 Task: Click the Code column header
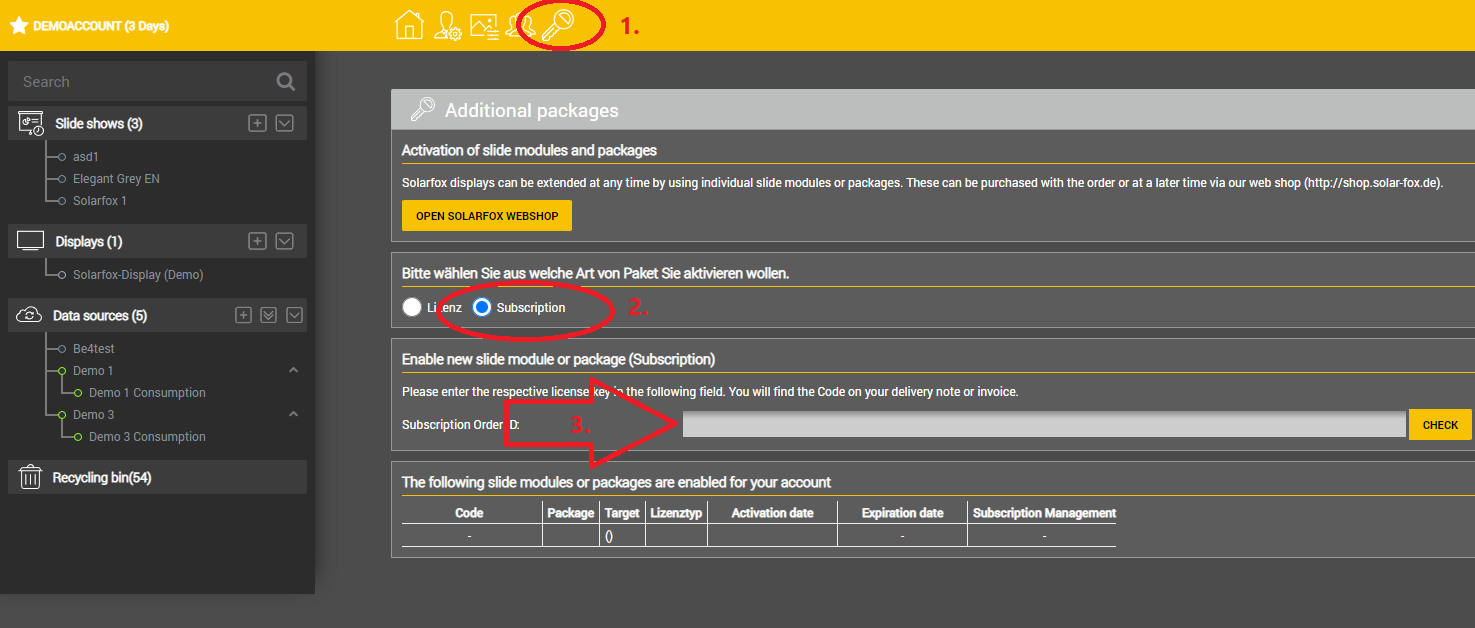(469, 513)
